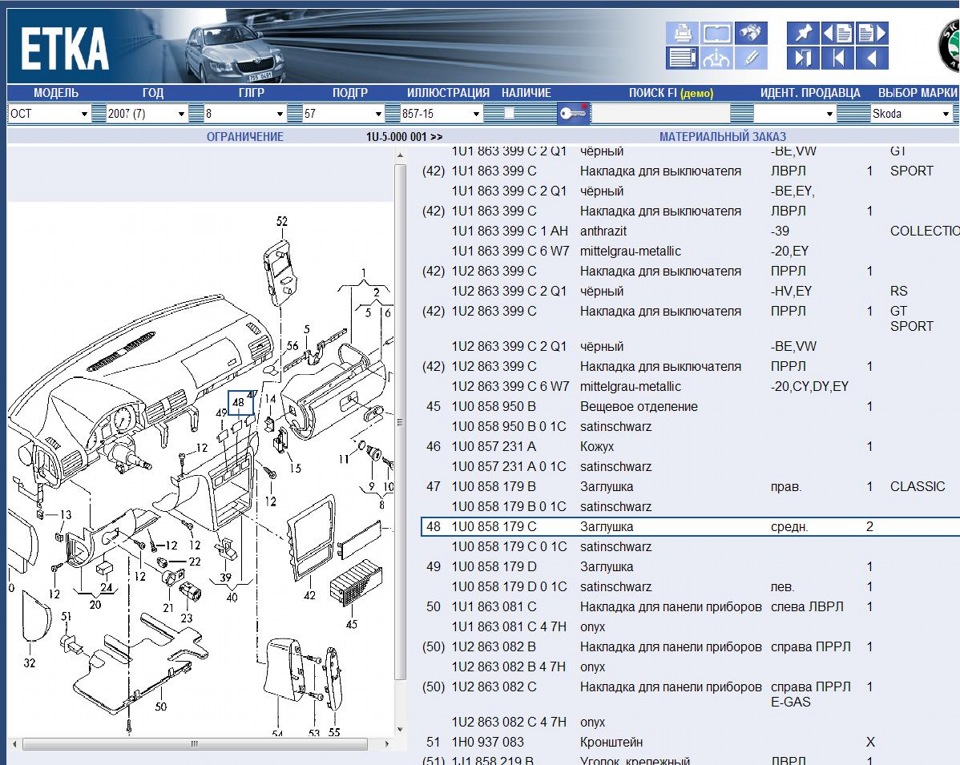Open the ГЛГР dropdown showing 8
The width and height of the screenshot is (960, 765).
(245, 113)
